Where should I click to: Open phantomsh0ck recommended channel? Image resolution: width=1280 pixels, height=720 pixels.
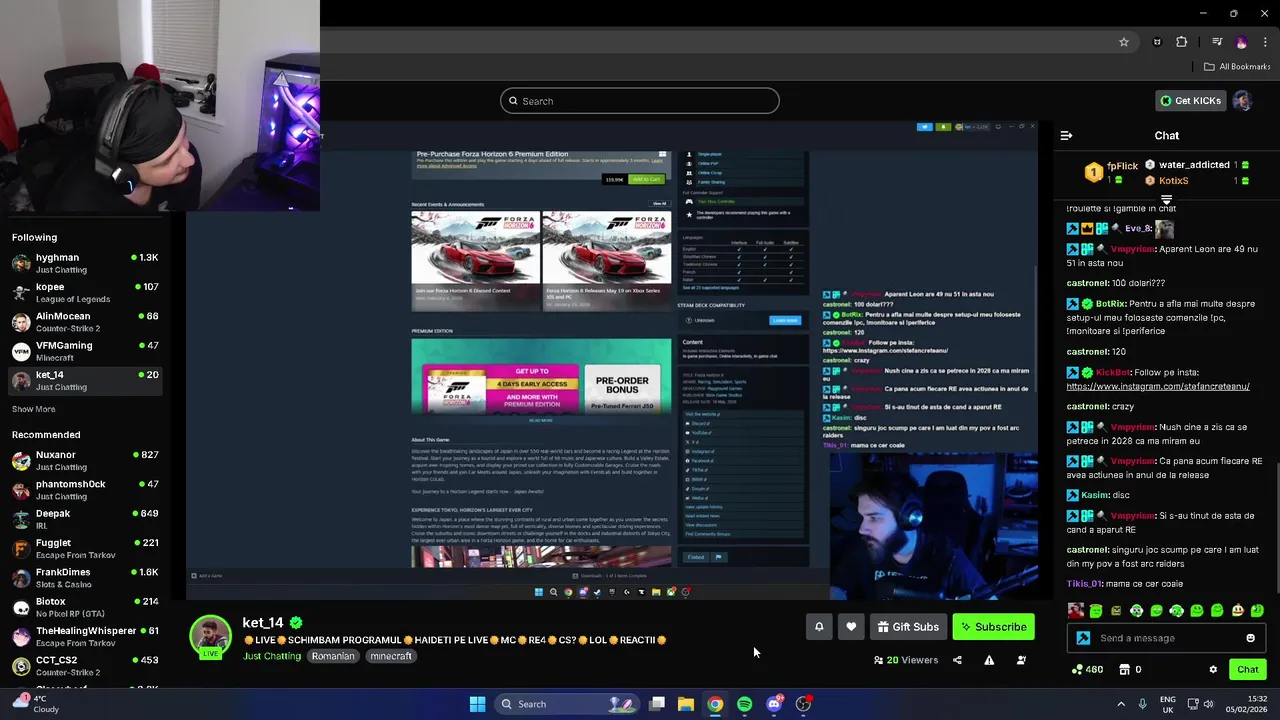tap(85, 490)
